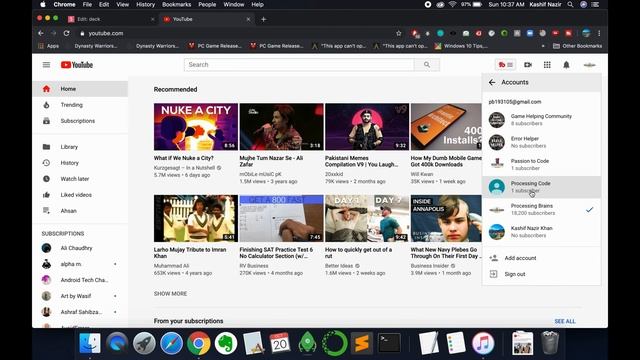640x360 pixels.
Task: Open the Bookmarks menu
Action: tap(176, 4)
